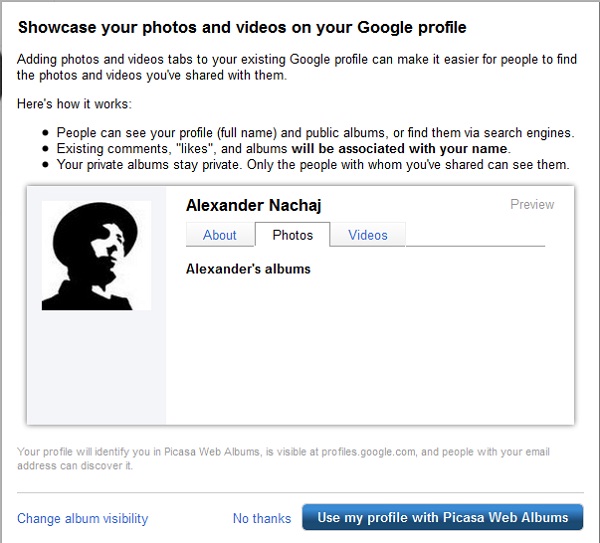
Task: Select the Photos tab
Action: 292,235
